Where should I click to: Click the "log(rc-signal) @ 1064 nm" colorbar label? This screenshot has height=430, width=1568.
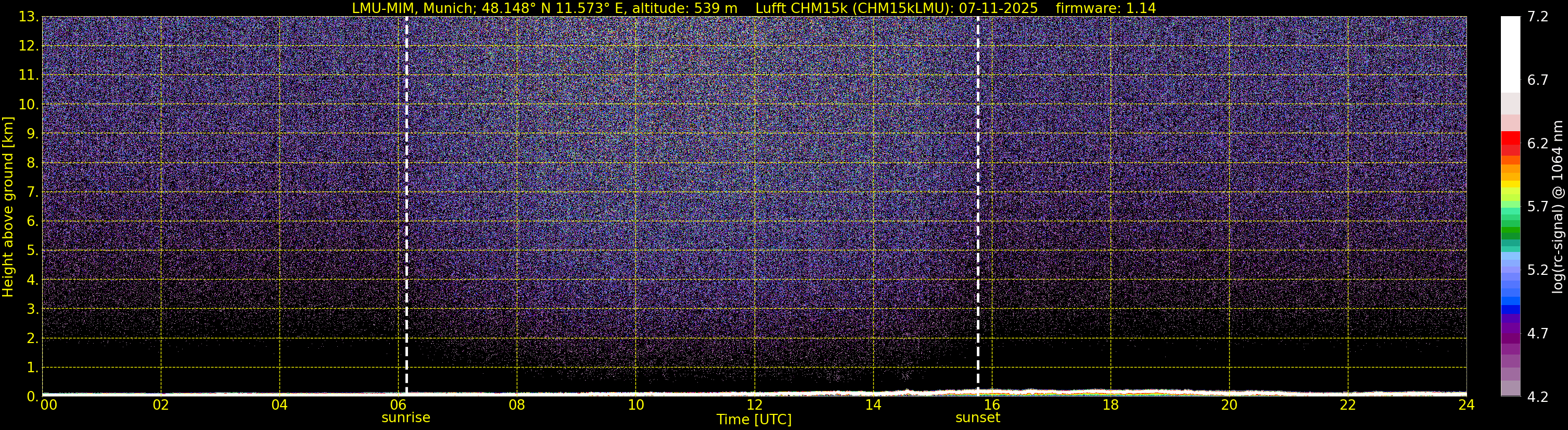point(1557,207)
